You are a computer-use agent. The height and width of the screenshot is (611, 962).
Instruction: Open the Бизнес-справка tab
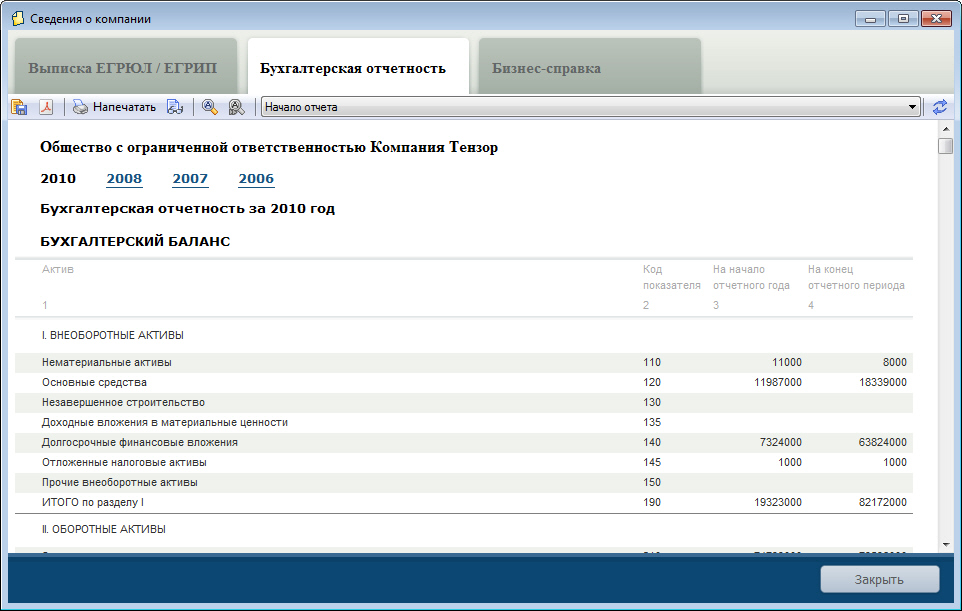[x=590, y=67]
